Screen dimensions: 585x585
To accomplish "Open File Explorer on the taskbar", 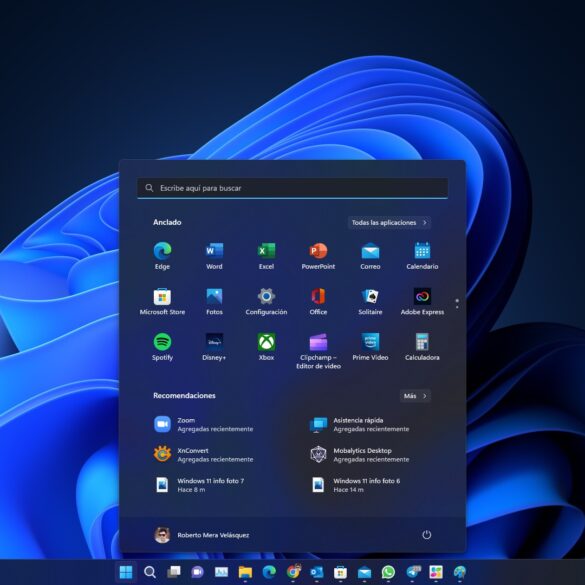I will tap(245, 572).
